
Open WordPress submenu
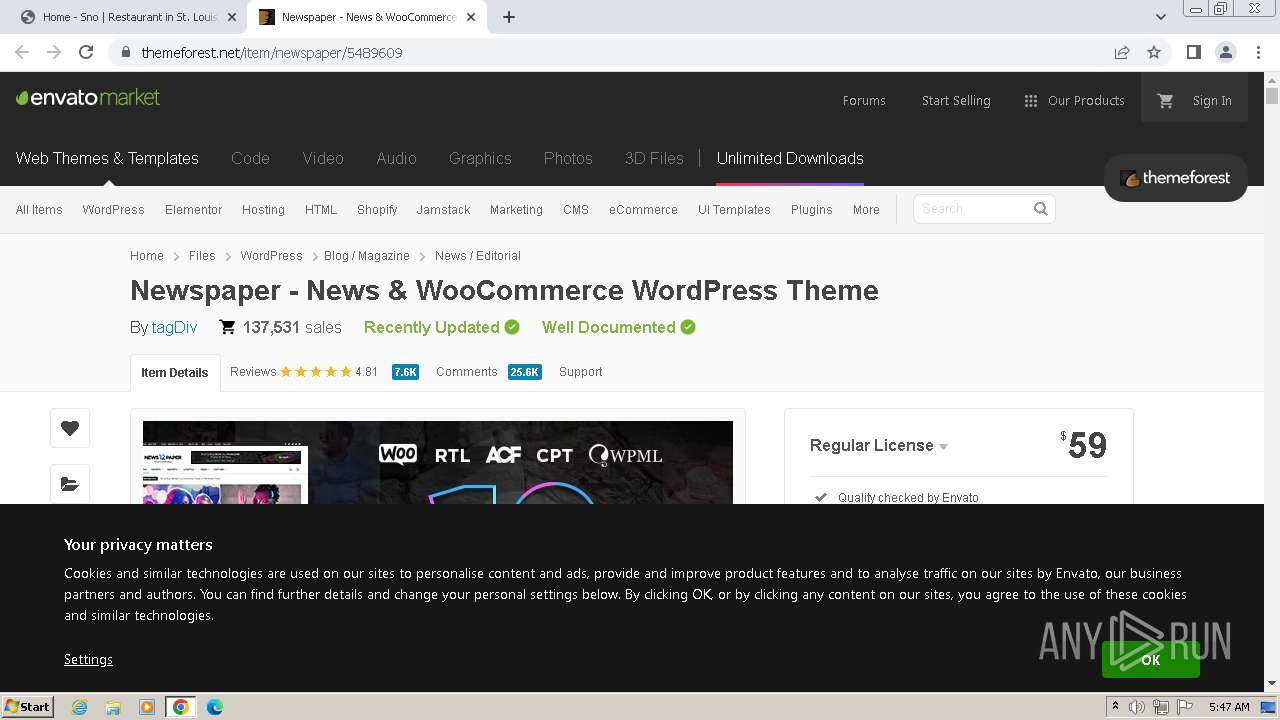click(113, 210)
